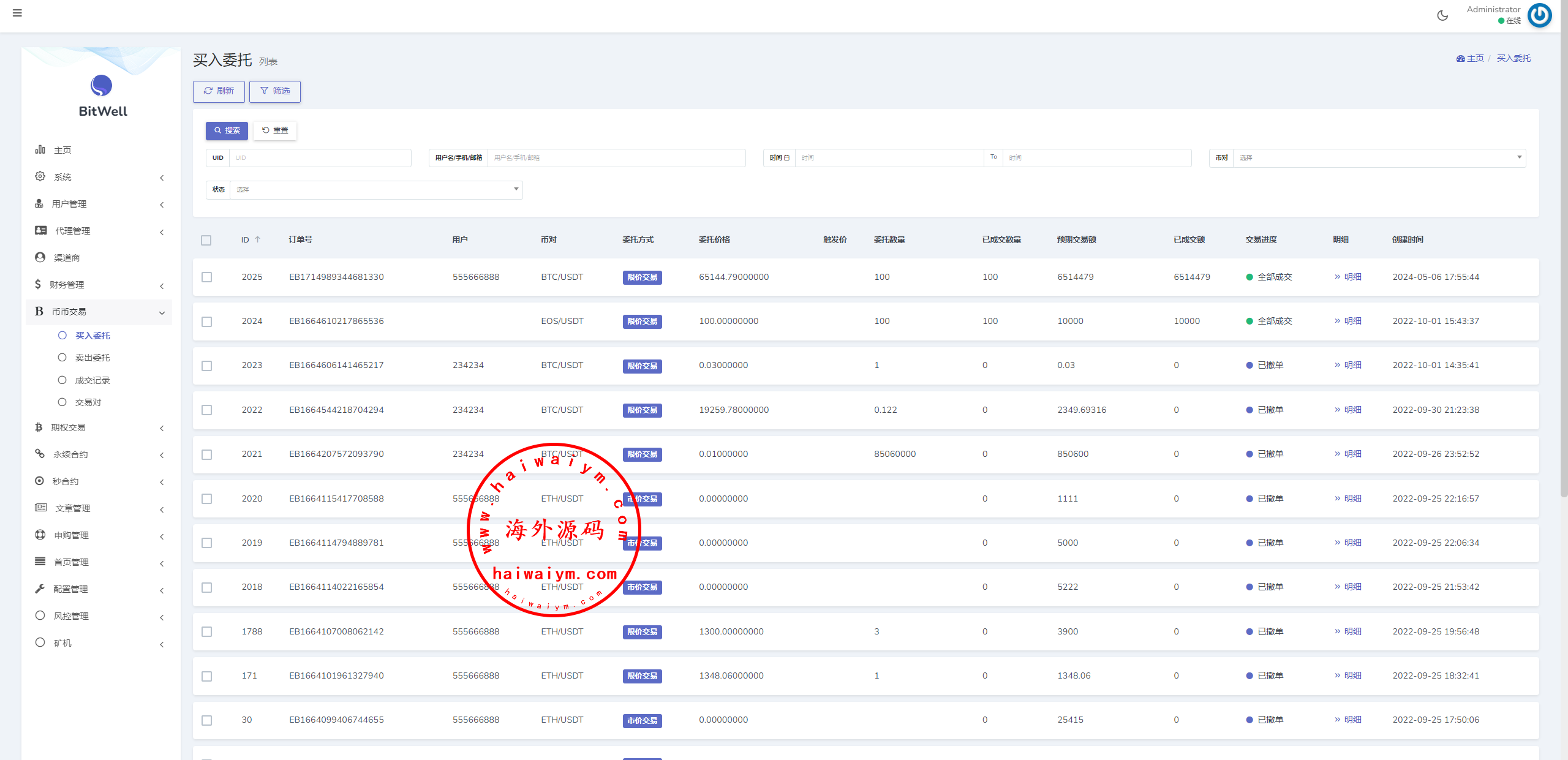The width and height of the screenshot is (1568, 760).
Task: Check the checkbox for order 2022
Action: tap(207, 410)
